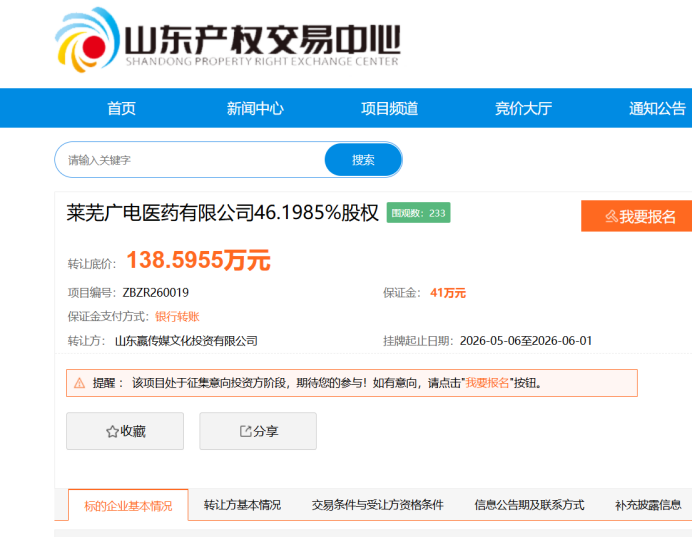The image size is (693, 537).
Task: Click the project number ZBZR260019
Action: click(x=156, y=293)
